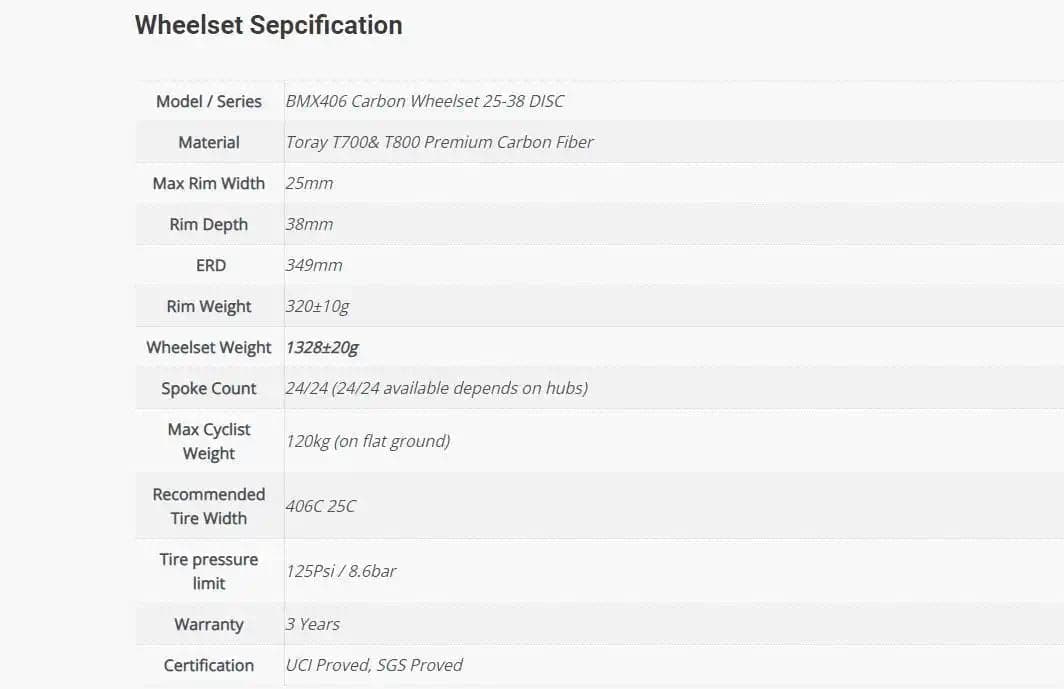Screen dimensions: 1064x689
Task: Click the 3 Years warranty value
Action: tap(313, 624)
